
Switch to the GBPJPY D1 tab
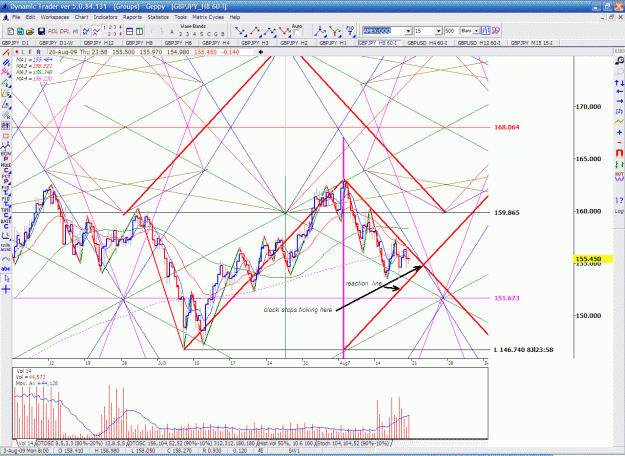click(x=17, y=43)
